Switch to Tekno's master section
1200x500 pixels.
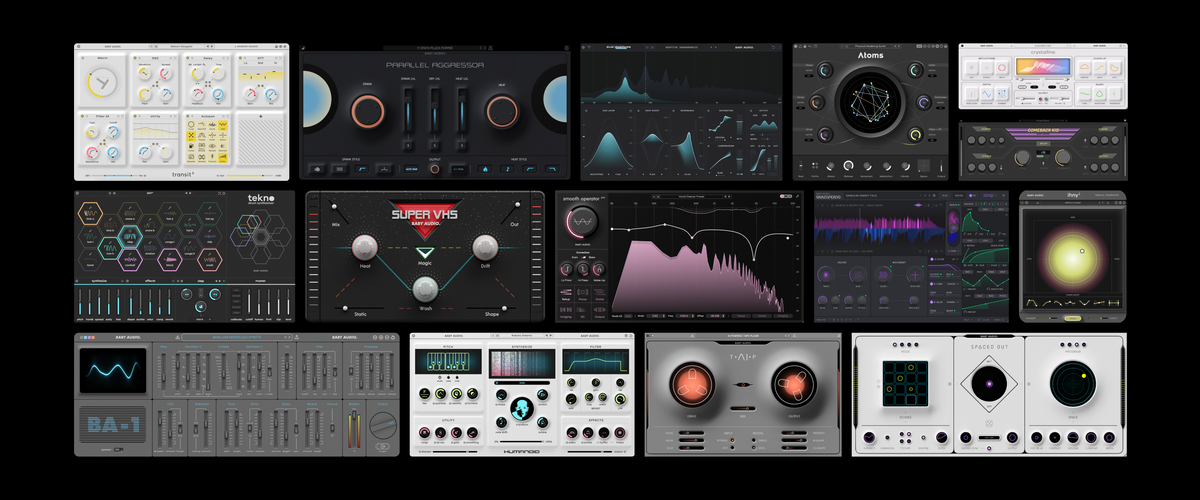(260, 281)
